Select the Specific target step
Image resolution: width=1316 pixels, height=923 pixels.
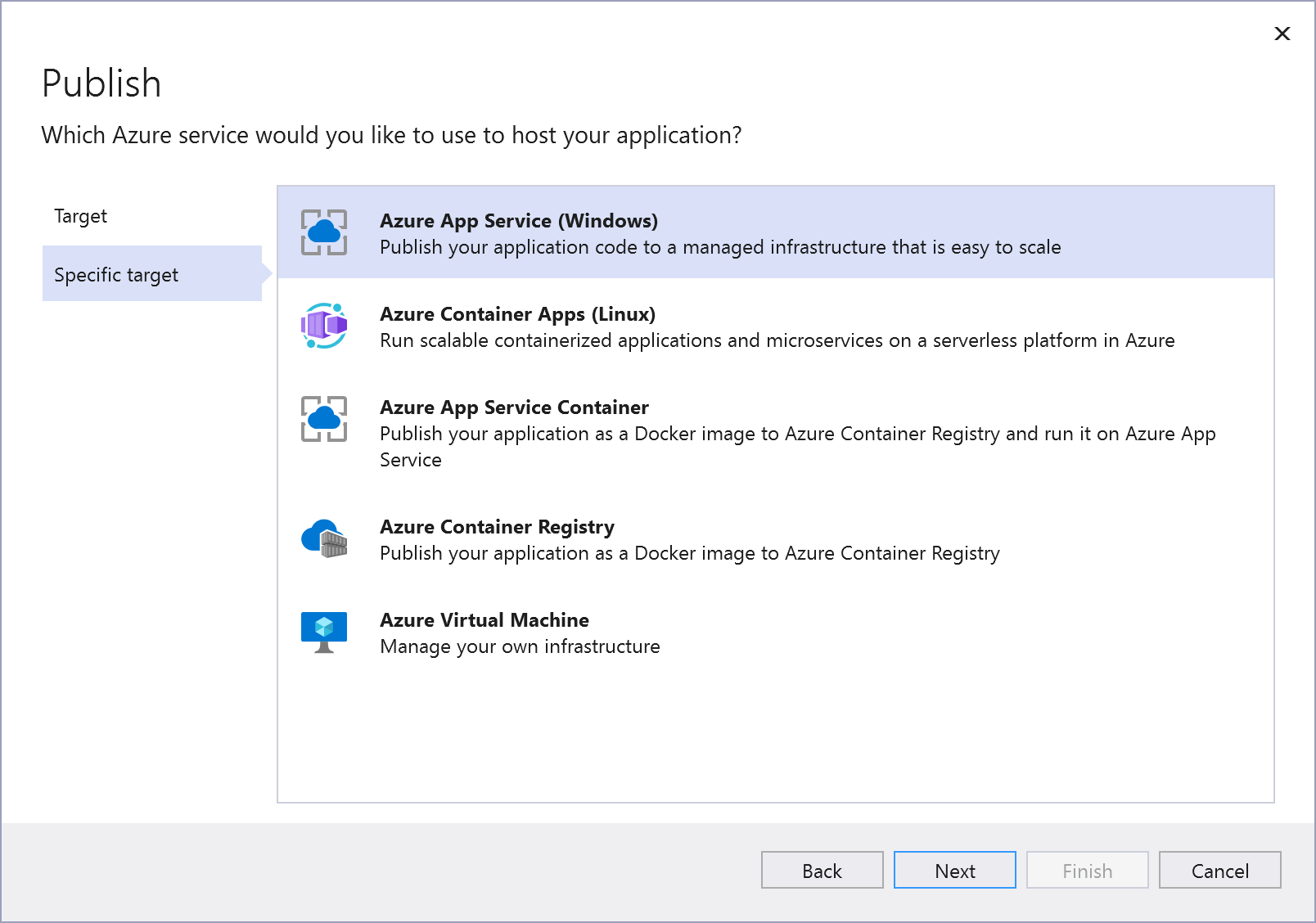152,274
